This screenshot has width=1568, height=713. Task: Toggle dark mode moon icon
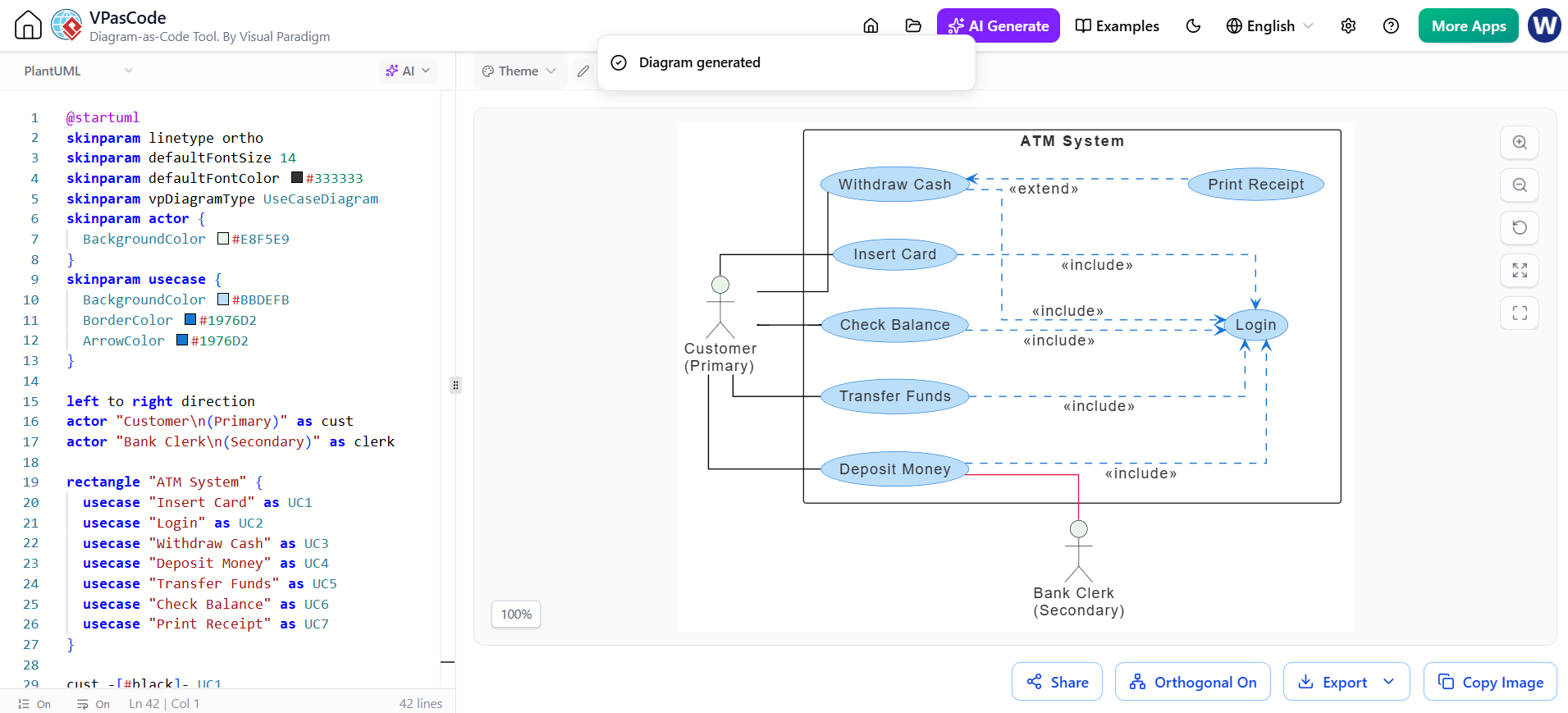tap(1193, 25)
